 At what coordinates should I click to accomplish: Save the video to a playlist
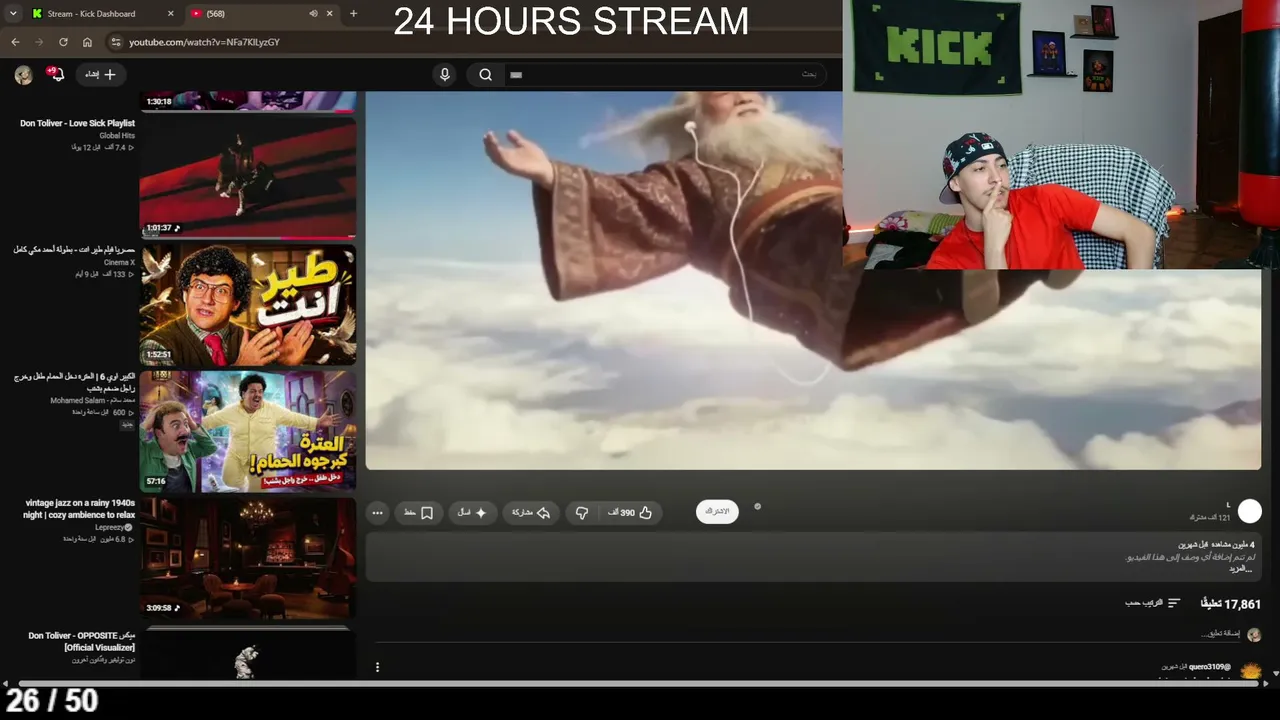point(418,513)
